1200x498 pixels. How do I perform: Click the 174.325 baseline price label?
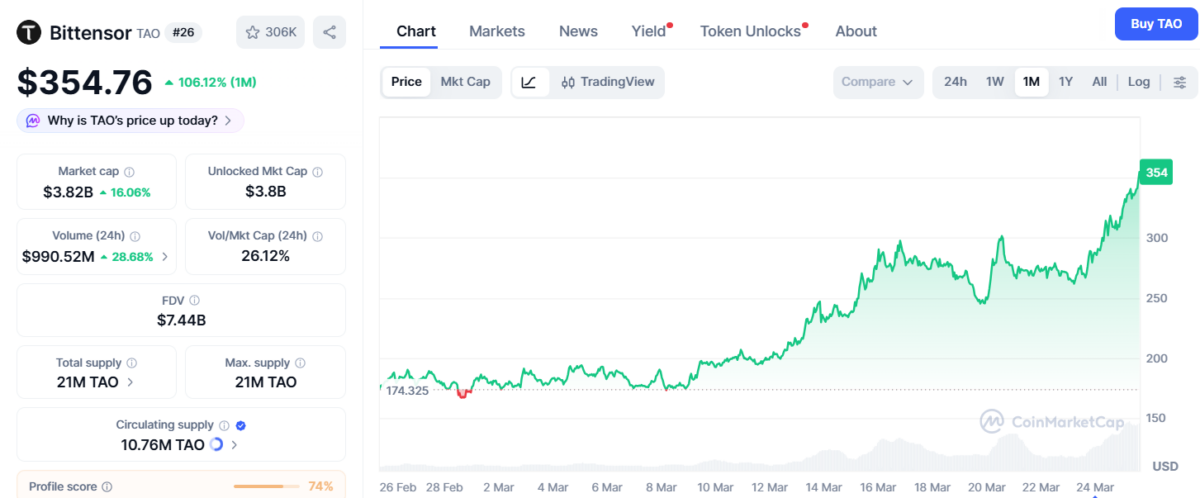(407, 390)
